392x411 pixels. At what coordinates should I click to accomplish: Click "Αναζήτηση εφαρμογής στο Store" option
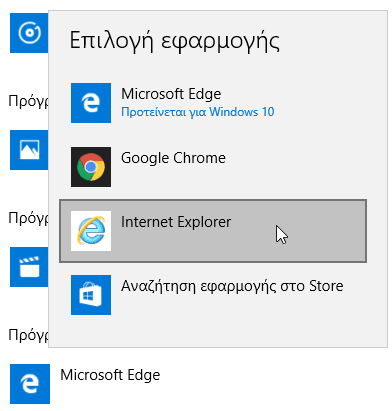coord(232,286)
